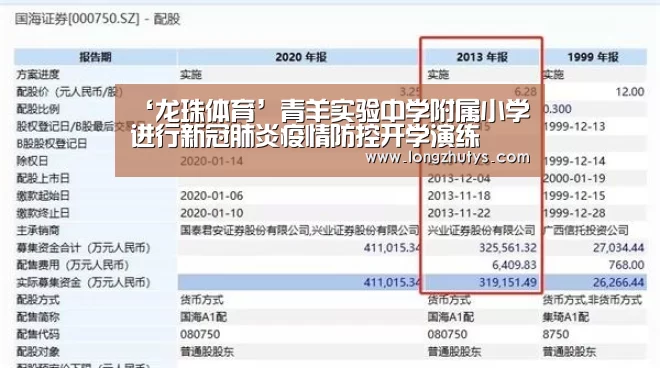The width and height of the screenshot is (660, 368).
Task: Click the 配股上市日 row label
Action: 43,178
